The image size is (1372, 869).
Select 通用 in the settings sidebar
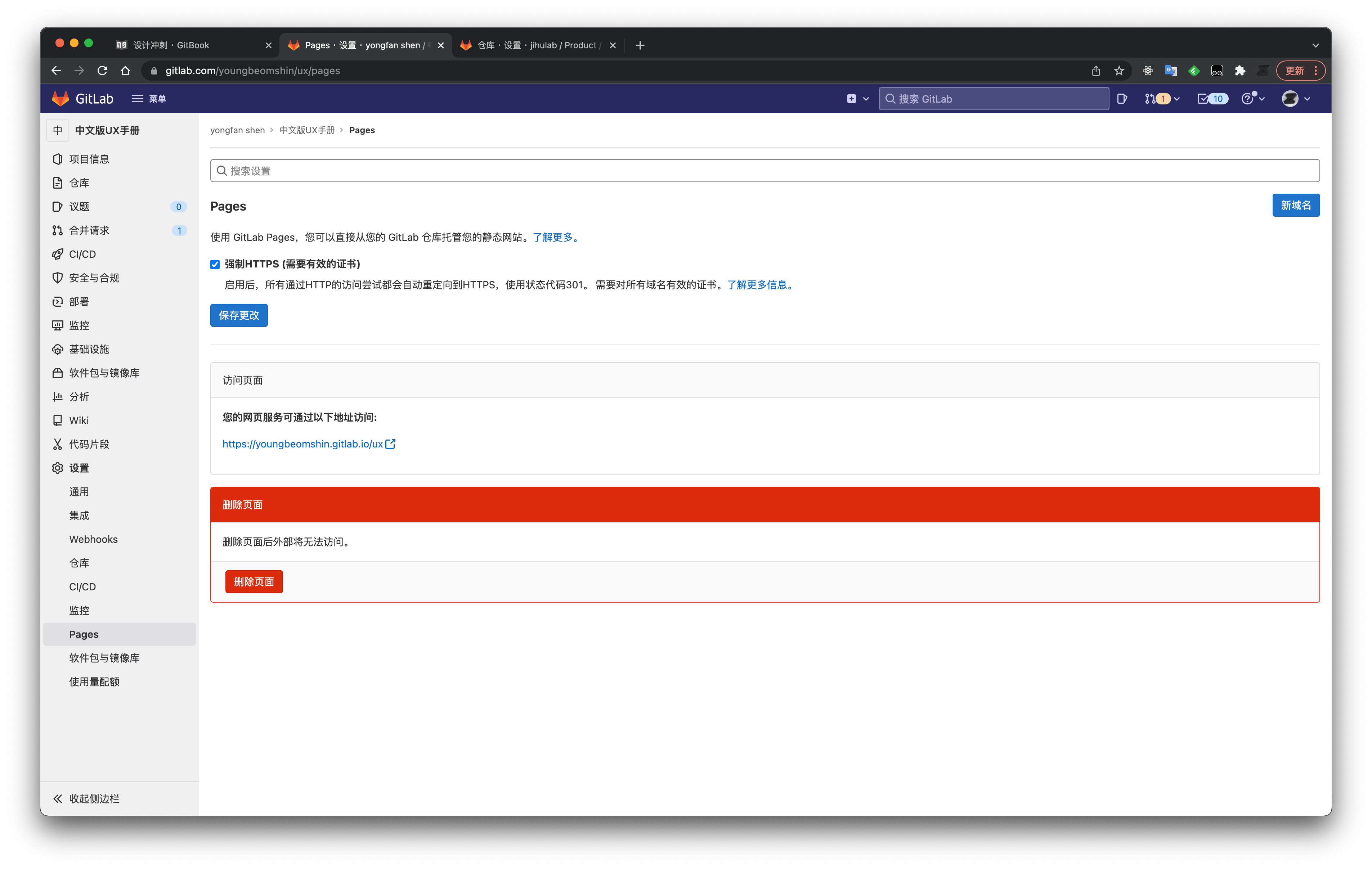pyautogui.click(x=79, y=491)
